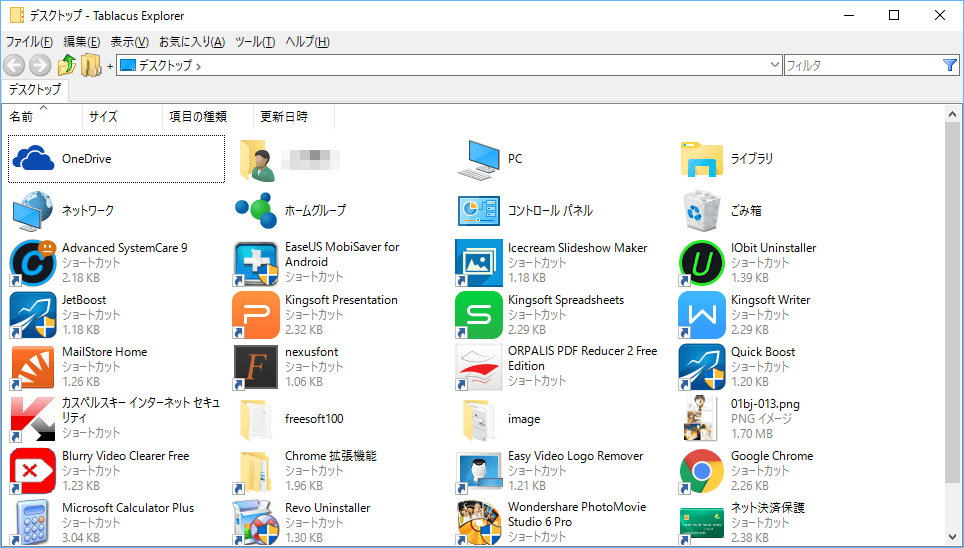Open the ファイル(F) menu
The height and width of the screenshot is (548, 964).
tap(29, 42)
